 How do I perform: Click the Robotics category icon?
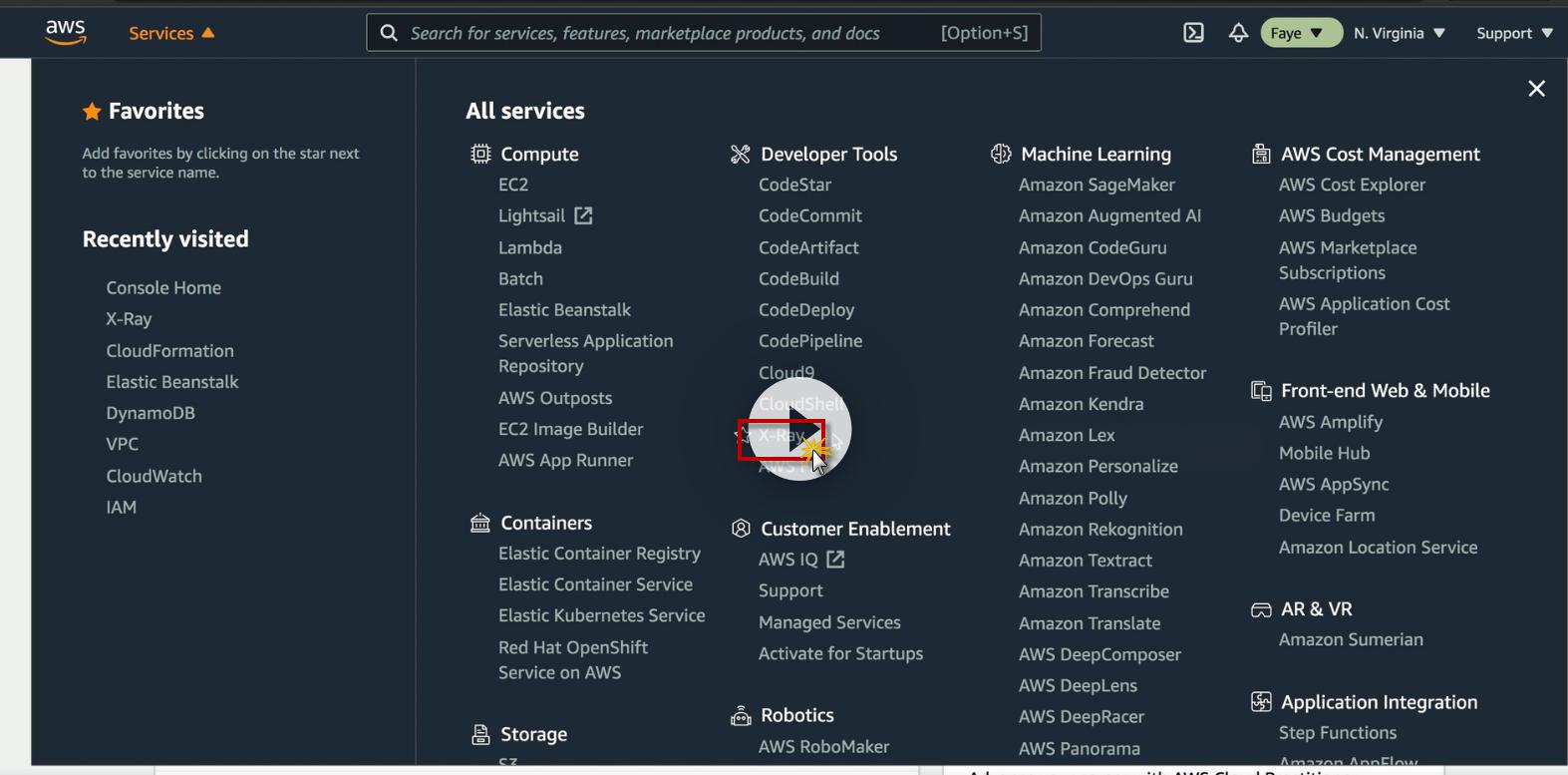point(740,715)
